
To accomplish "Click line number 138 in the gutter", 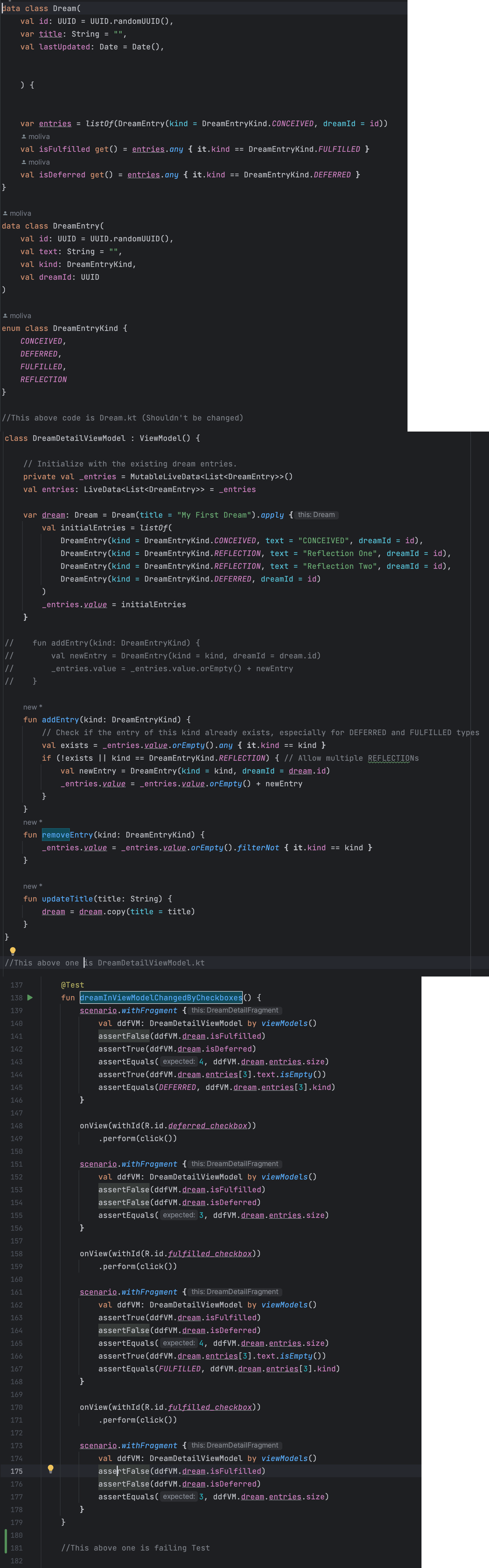I will point(16,998).
